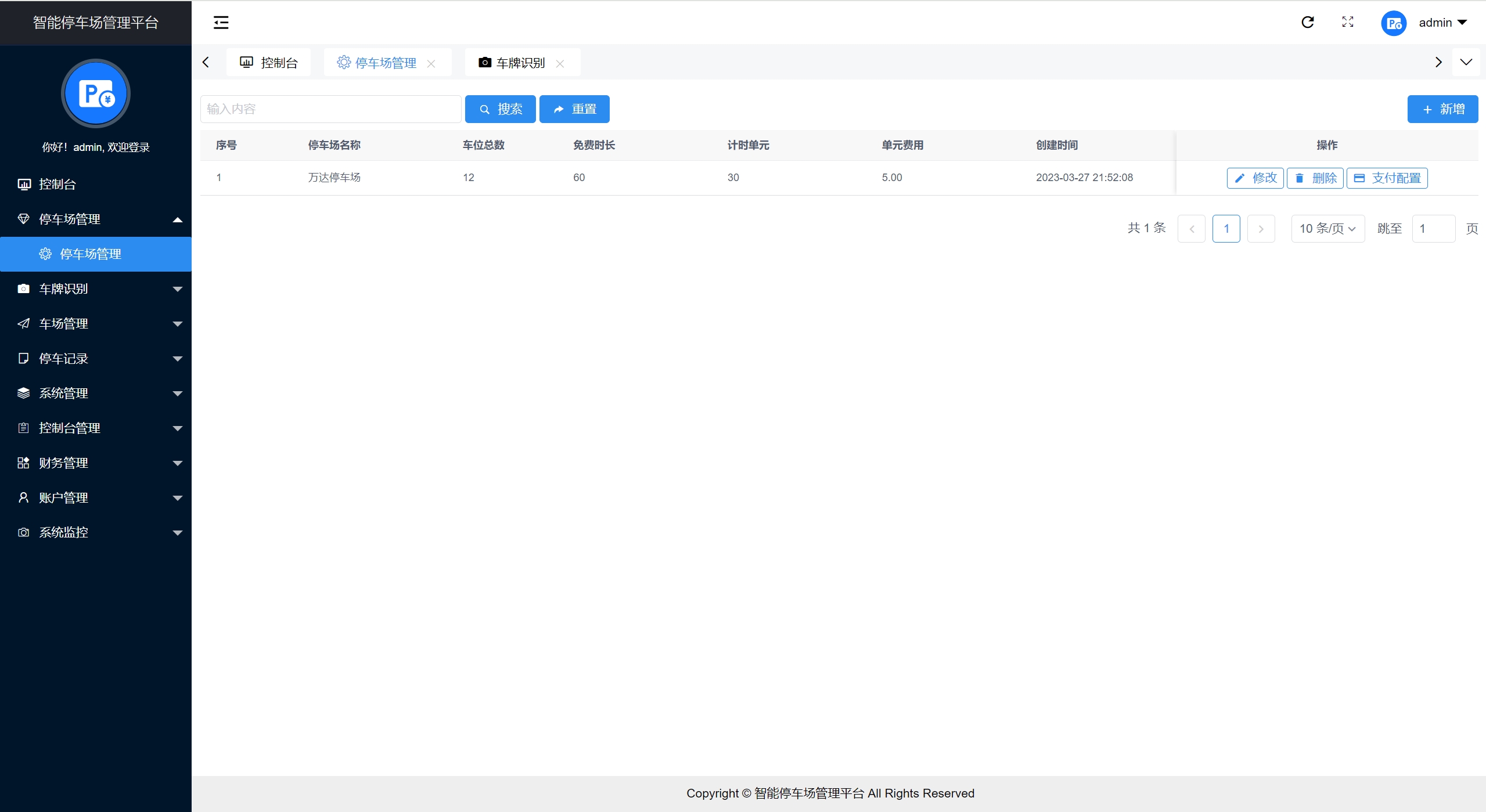Open 控制台 in the sidebar menu
This screenshot has height=812, width=1486.
(x=57, y=184)
